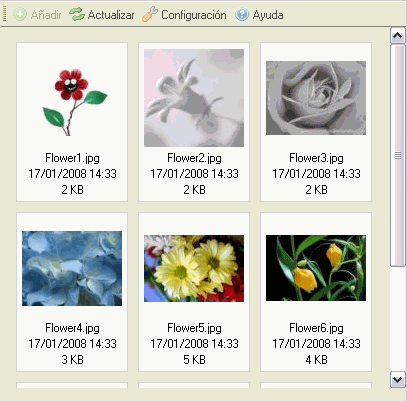Click the Flower1.jpg file name label
This screenshot has height=402, width=407.
pyautogui.click(x=72, y=158)
